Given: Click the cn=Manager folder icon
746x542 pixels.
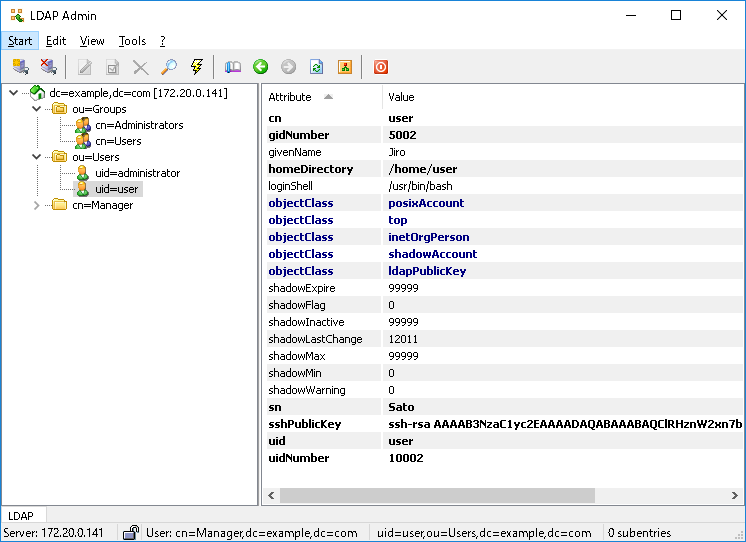Looking at the screenshot, I should click(59, 205).
